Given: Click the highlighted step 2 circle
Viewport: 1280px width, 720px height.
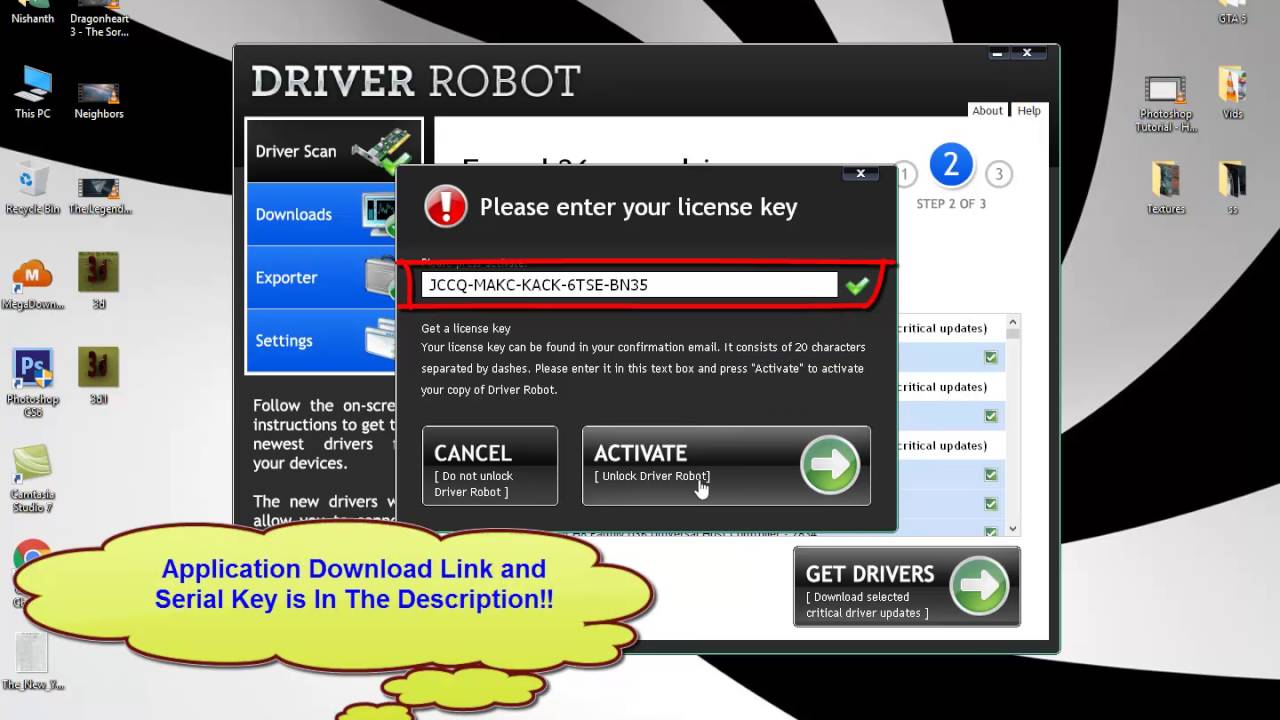Looking at the screenshot, I should [x=951, y=165].
